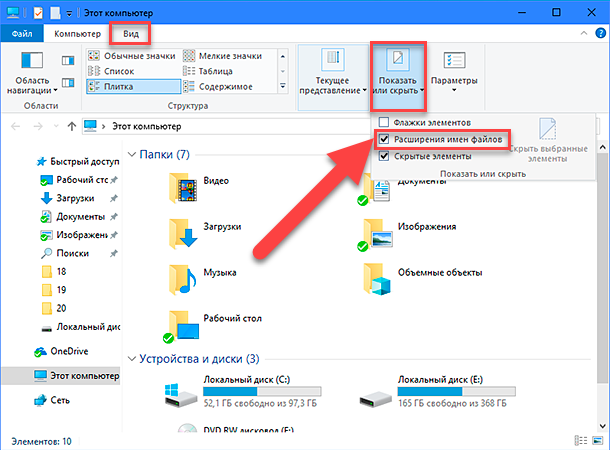The width and height of the screenshot is (610, 450).
Task: Select Локальный диск (C:) drive
Action: pyautogui.click(x=243, y=392)
